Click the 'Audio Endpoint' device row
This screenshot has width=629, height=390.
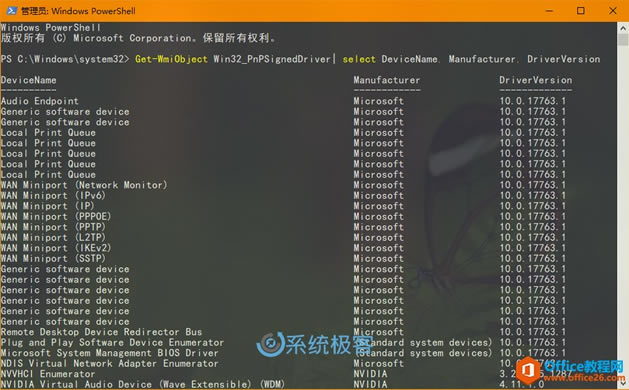coord(40,101)
